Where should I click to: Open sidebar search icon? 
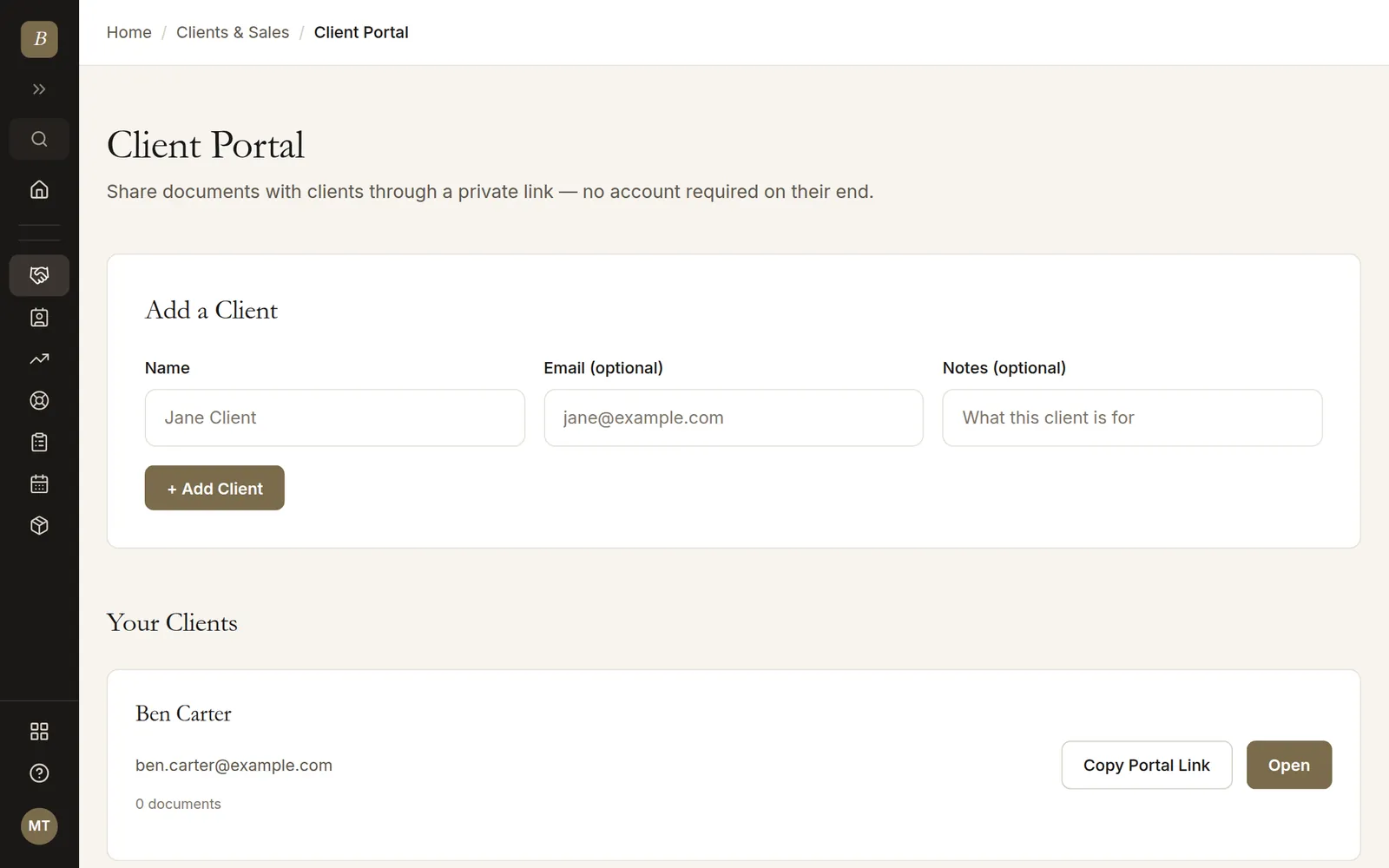point(39,139)
